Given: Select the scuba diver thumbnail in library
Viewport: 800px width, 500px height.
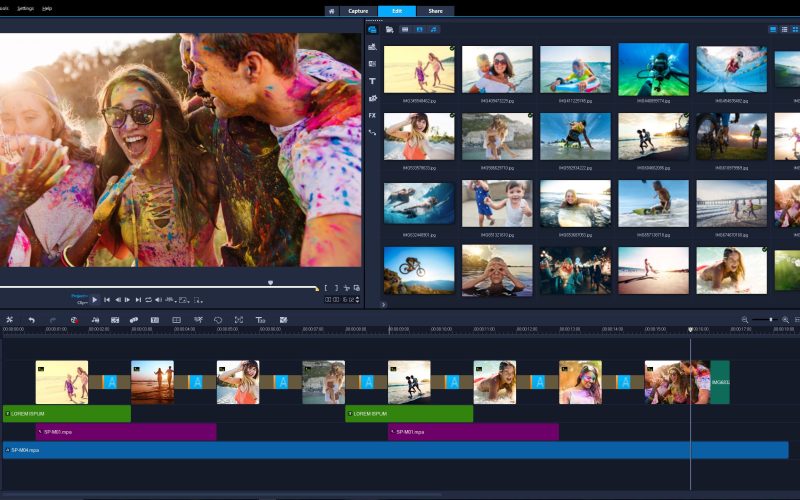Looking at the screenshot, I should click(653, 69).
